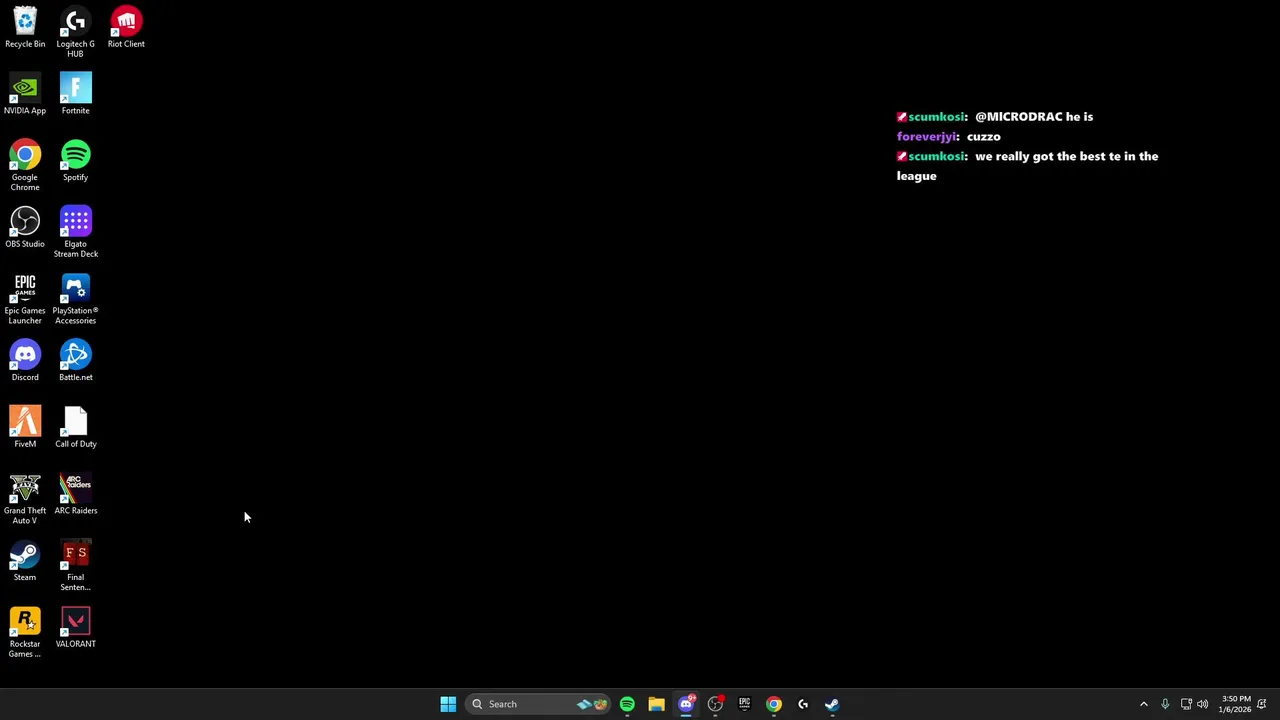Select the VALORANT desktop shortcut
The height and width of the screenshot is (720, 1280).
point(75,628)
